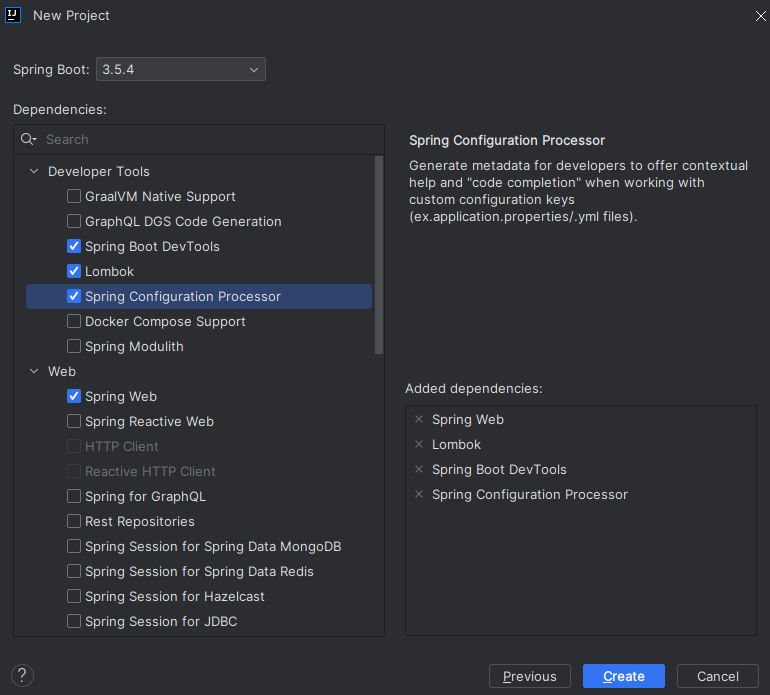The image size is (770, 695).
Task: Uncheck the Lombok dependency
Action: point(74,271)
